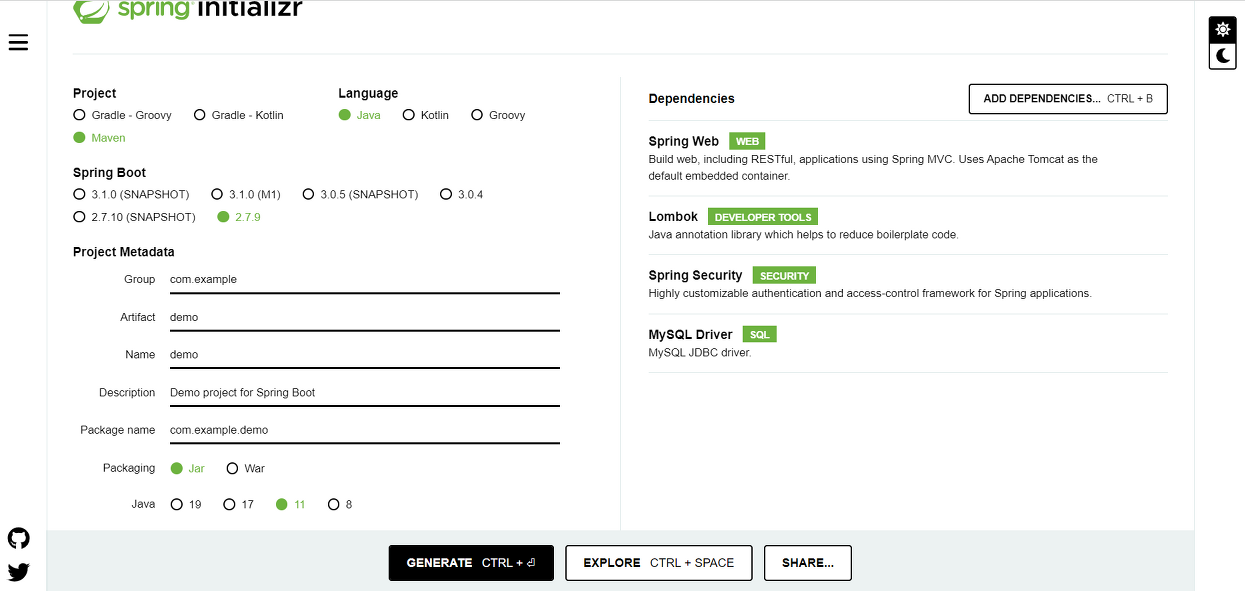The image size is (1245, 591).
Task: Click the MySQL JDBC driver description
Action: (x=699, y=353)
